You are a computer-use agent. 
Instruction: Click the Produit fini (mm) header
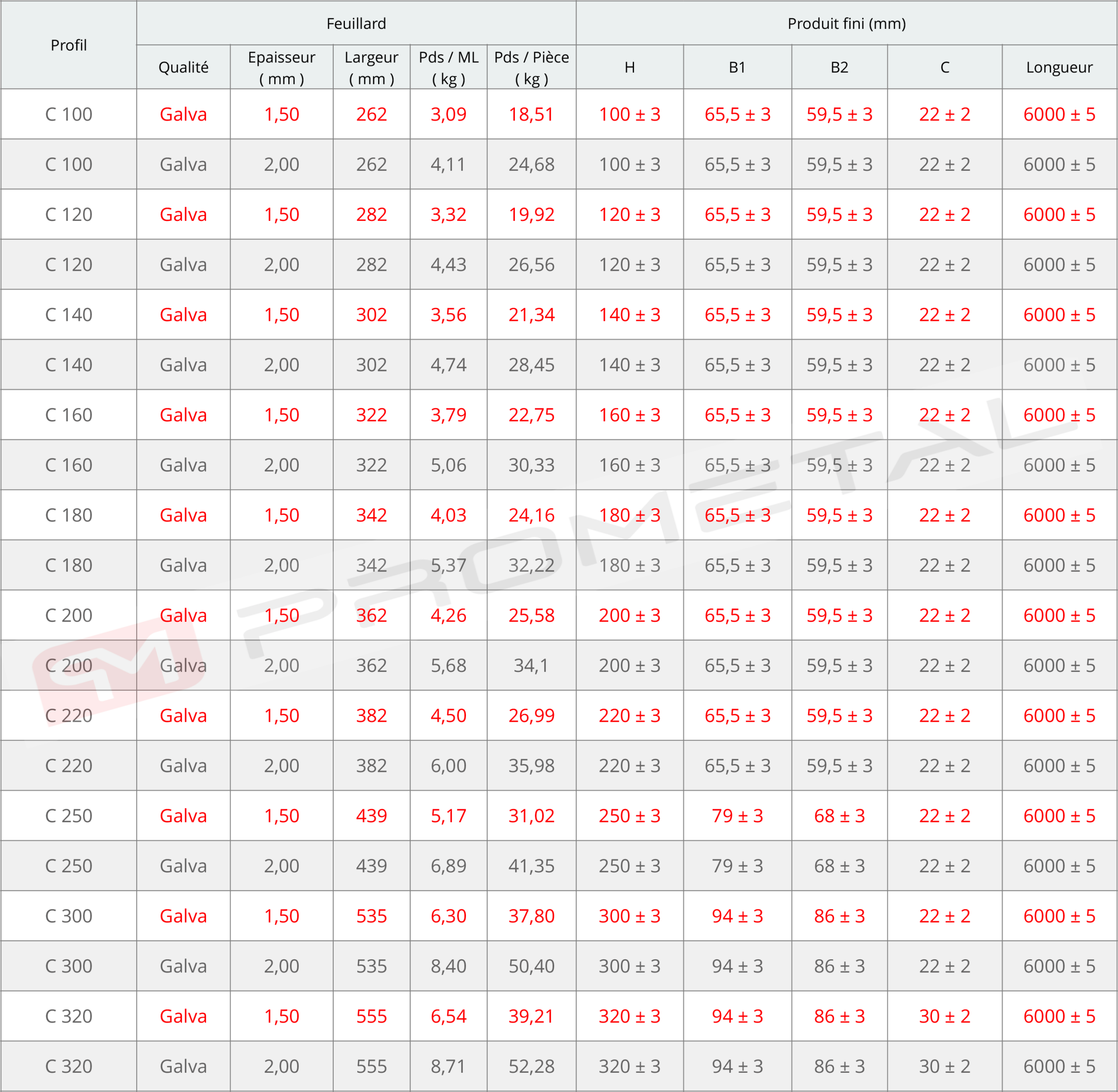(846, 24)
